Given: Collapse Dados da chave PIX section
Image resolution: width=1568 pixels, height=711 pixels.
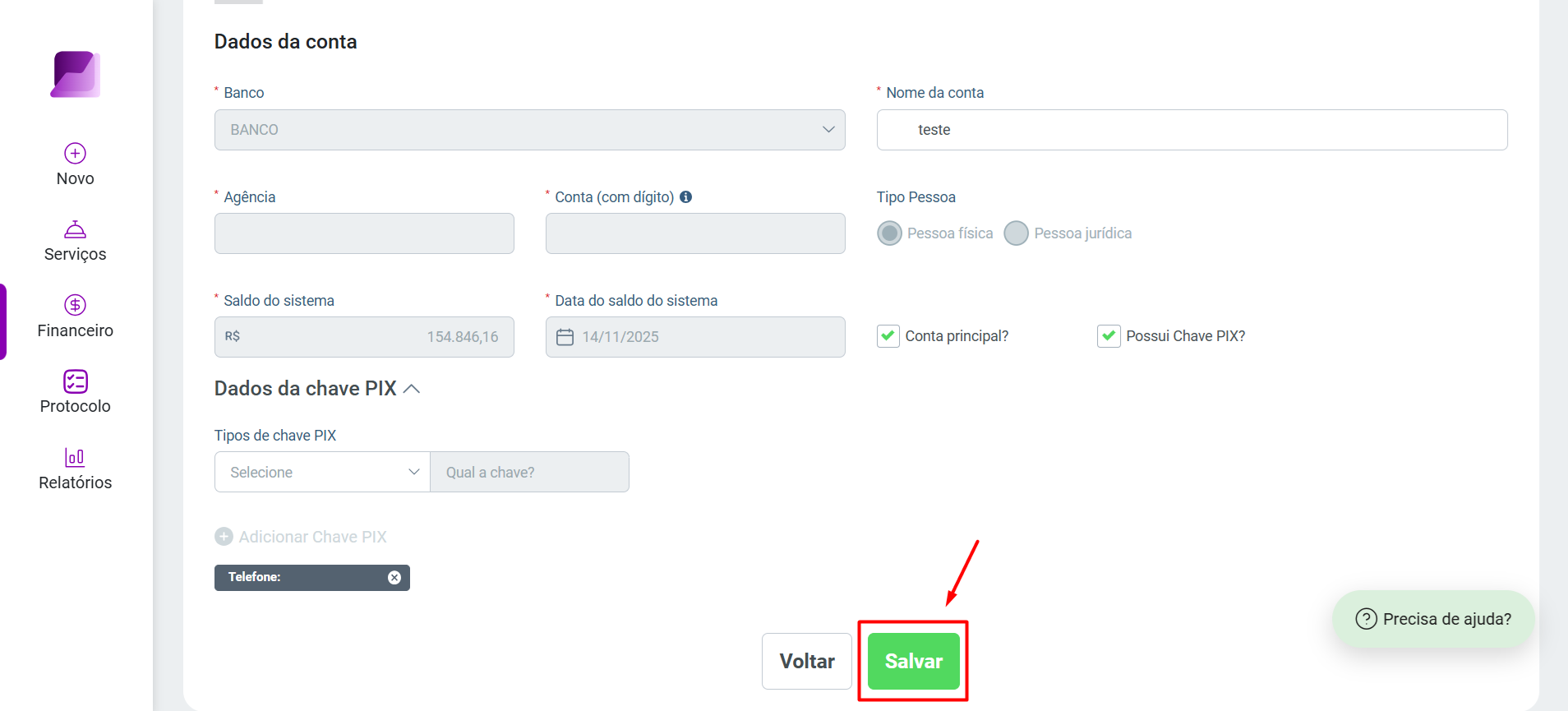Looking at the screenshot, I should pyautogui.click(x=413, y=389).
